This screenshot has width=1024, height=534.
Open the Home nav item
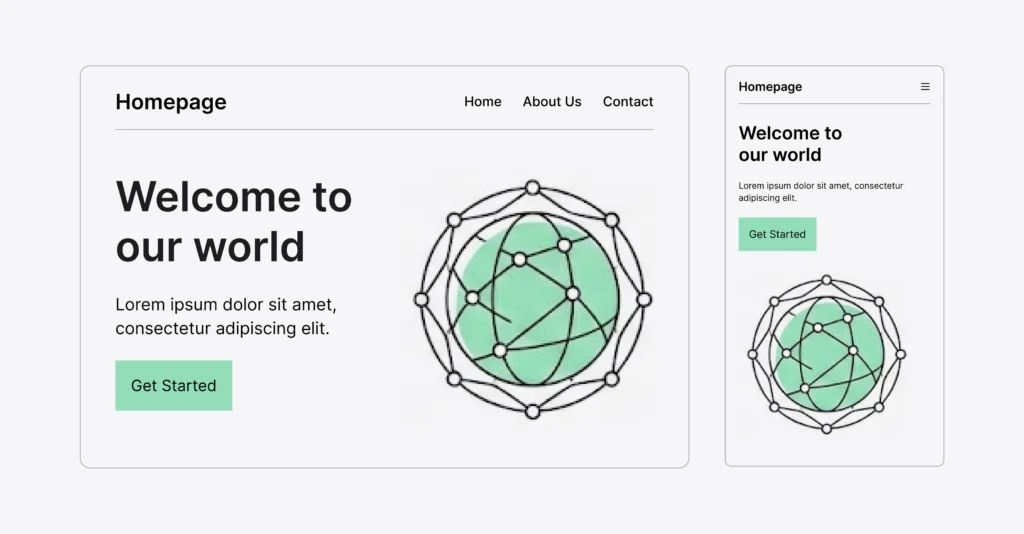point(483,102)
